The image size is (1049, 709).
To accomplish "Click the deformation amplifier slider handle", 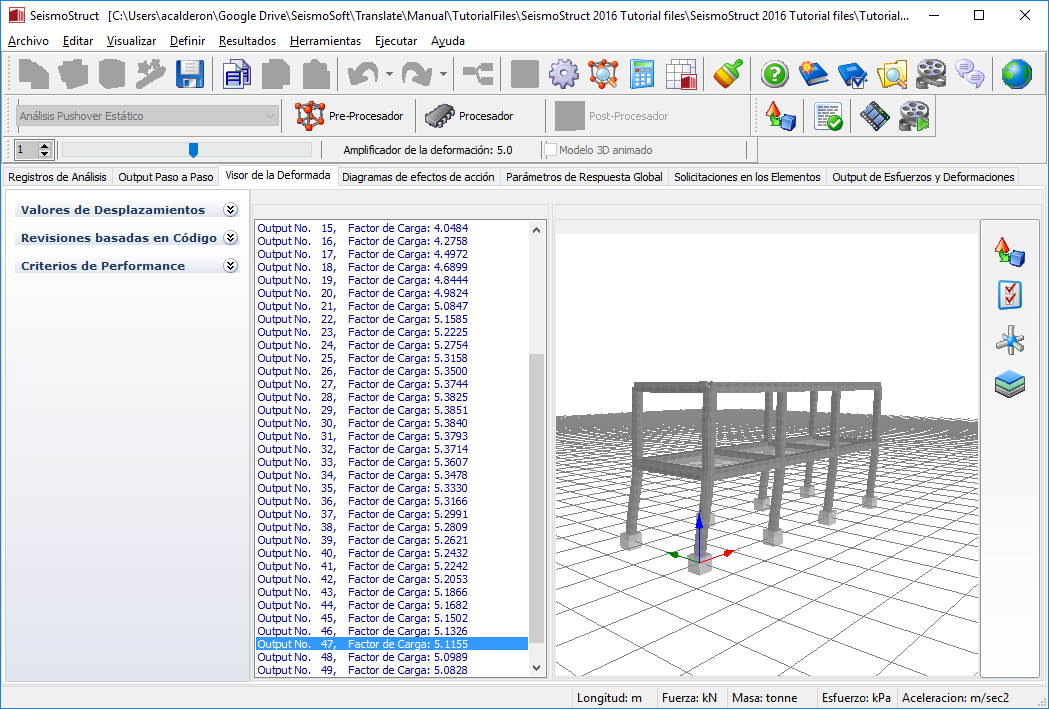I will (x=193, y=150).
